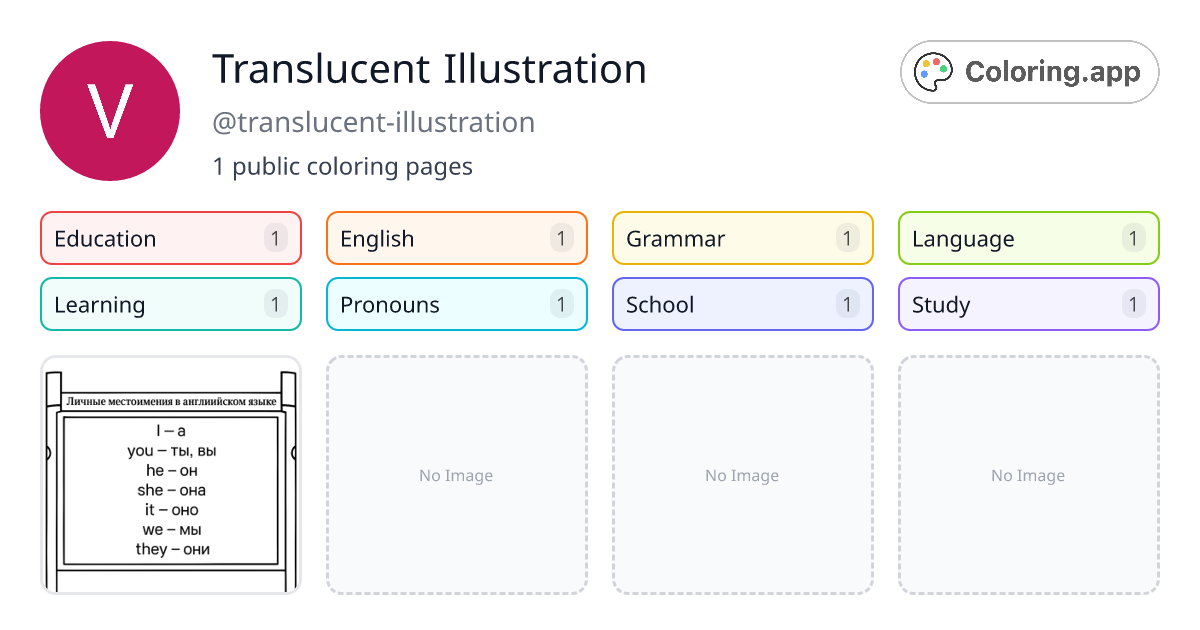Filter by the Language tag
The image size is (1200, 630).
coord(1029,238)
